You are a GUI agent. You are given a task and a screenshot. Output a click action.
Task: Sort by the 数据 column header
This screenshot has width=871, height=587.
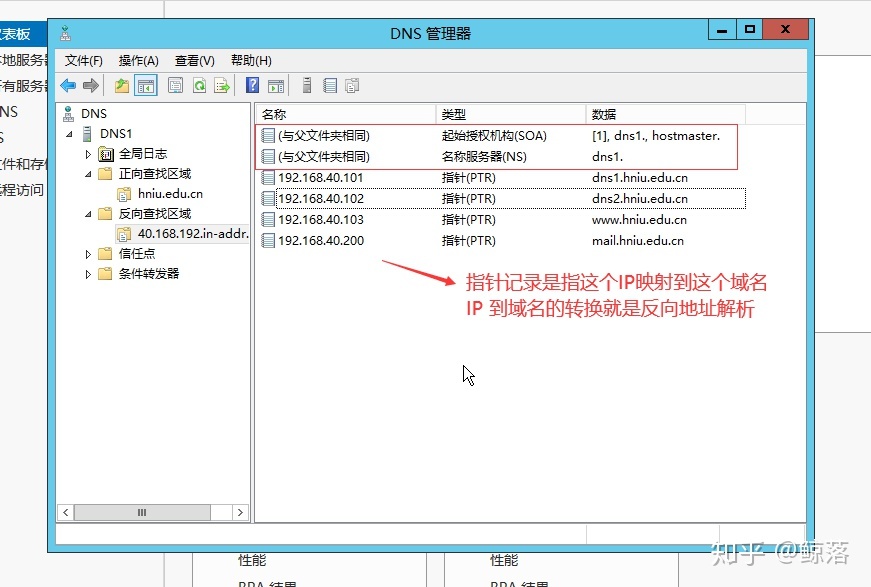point(665,114)
